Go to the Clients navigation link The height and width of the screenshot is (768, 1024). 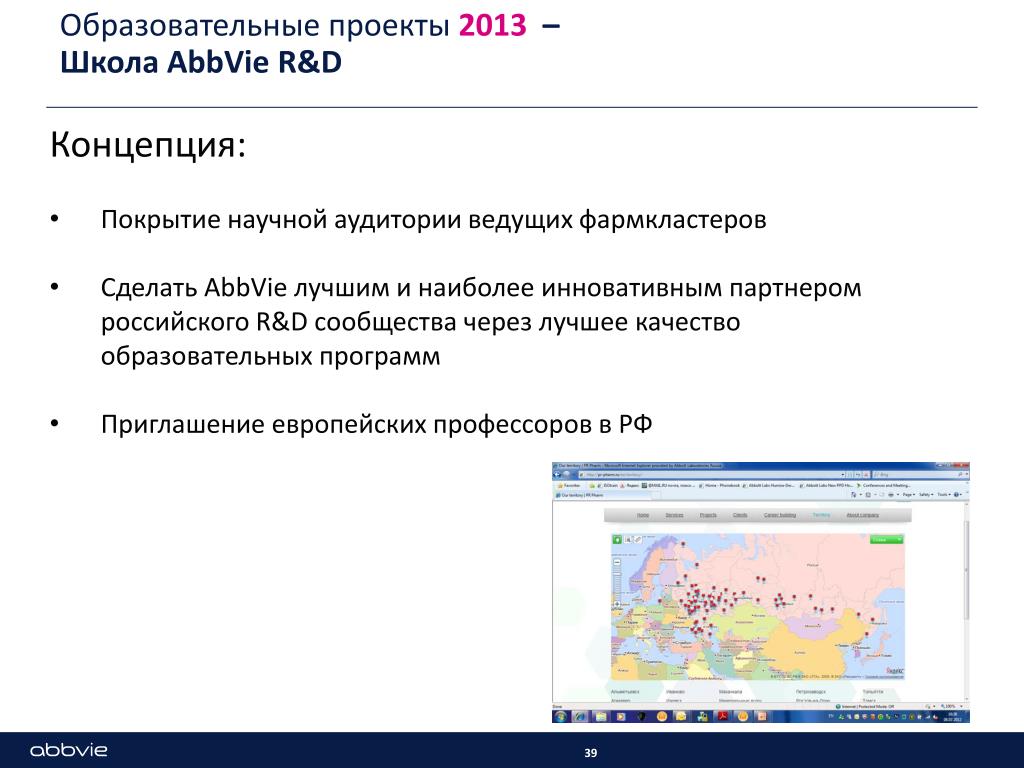[740, 515]
